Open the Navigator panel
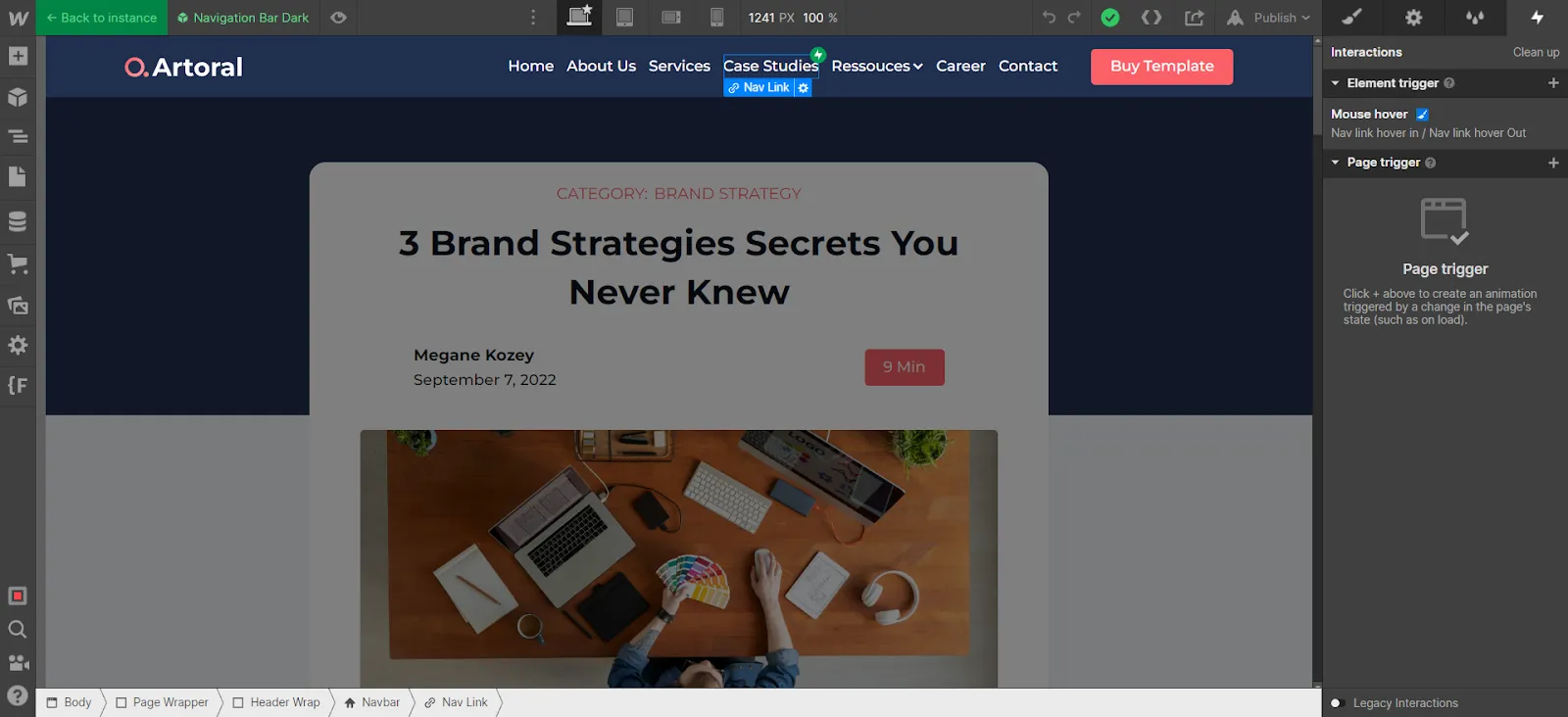 (x=18, y=137)
